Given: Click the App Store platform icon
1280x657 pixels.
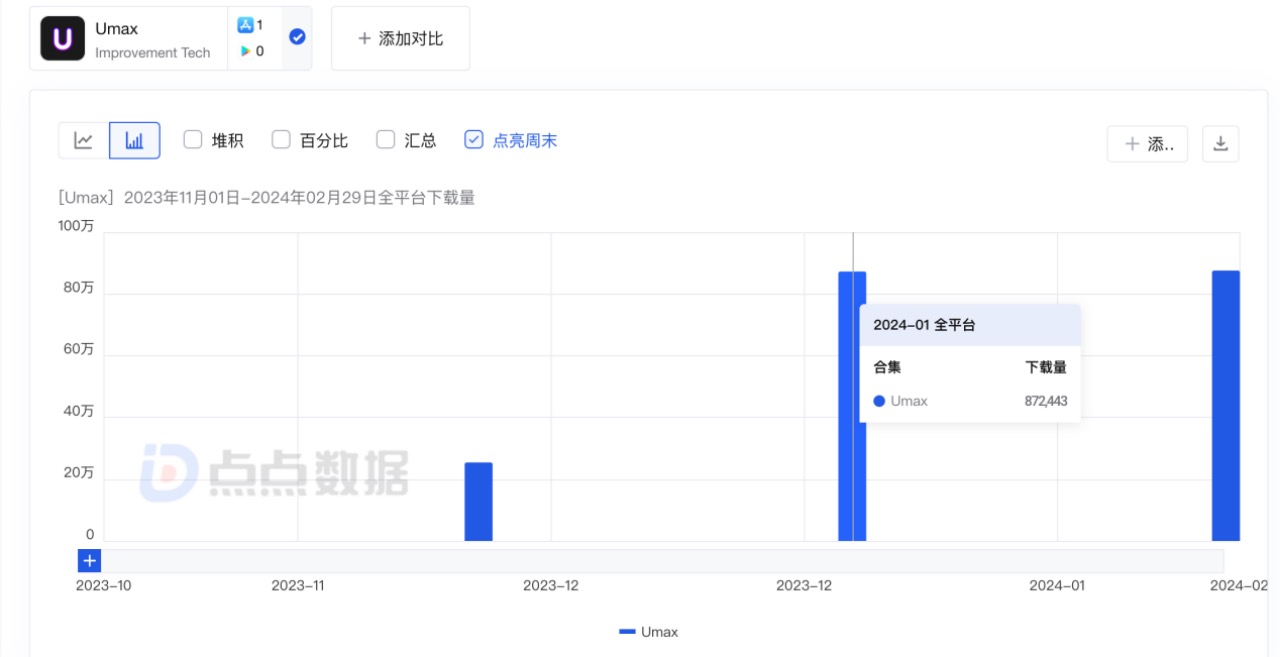Looking at the screenshot, I should click(x=245, y=25).
